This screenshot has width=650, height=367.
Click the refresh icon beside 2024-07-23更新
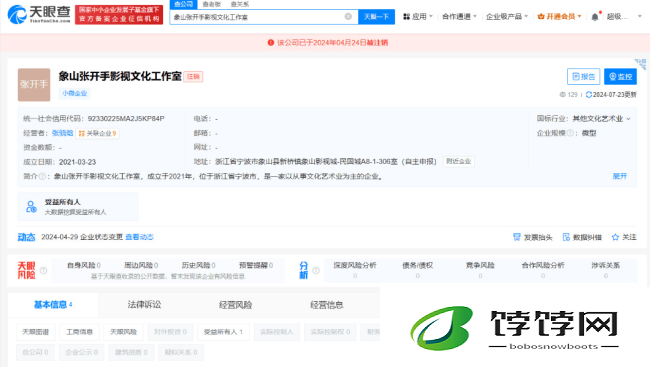[589, 95]
